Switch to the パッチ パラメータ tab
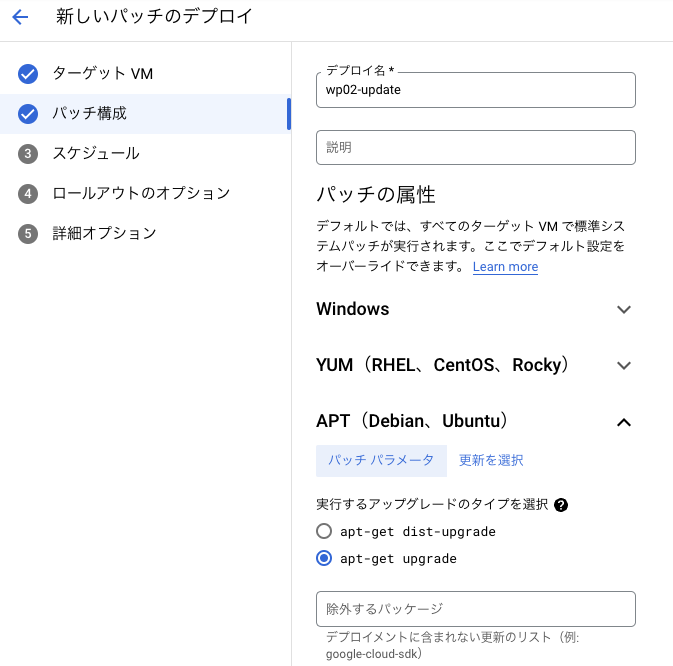The width and height of the screenshot is (673, 666). tap(381, 461)
